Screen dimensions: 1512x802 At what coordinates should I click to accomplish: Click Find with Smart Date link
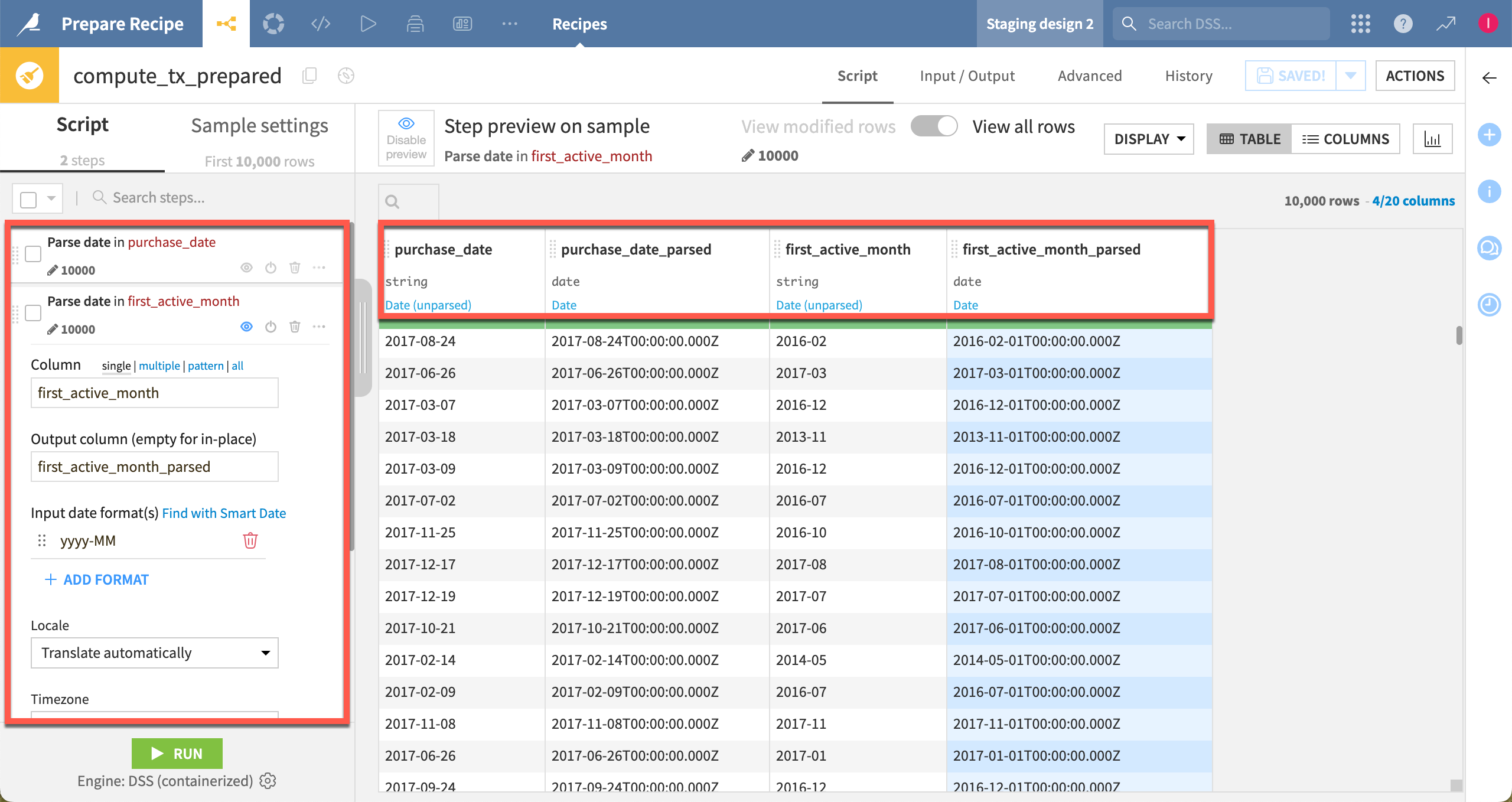click(x=224, y=513)
